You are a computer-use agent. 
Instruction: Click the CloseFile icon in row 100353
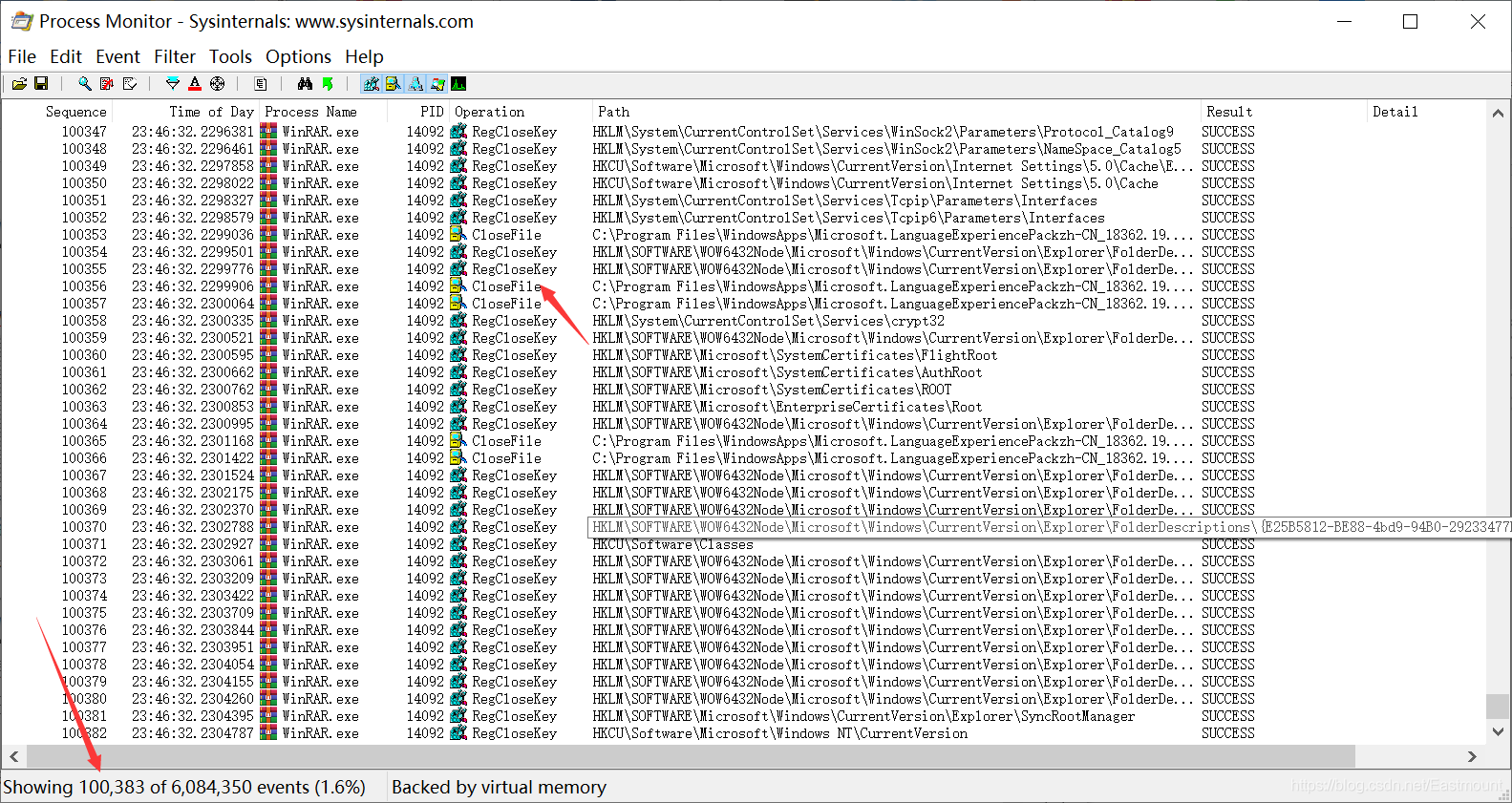458,235
